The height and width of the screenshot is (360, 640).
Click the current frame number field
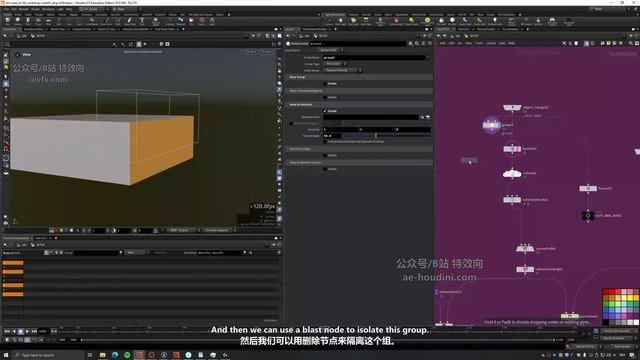click(x=43, y=331)
